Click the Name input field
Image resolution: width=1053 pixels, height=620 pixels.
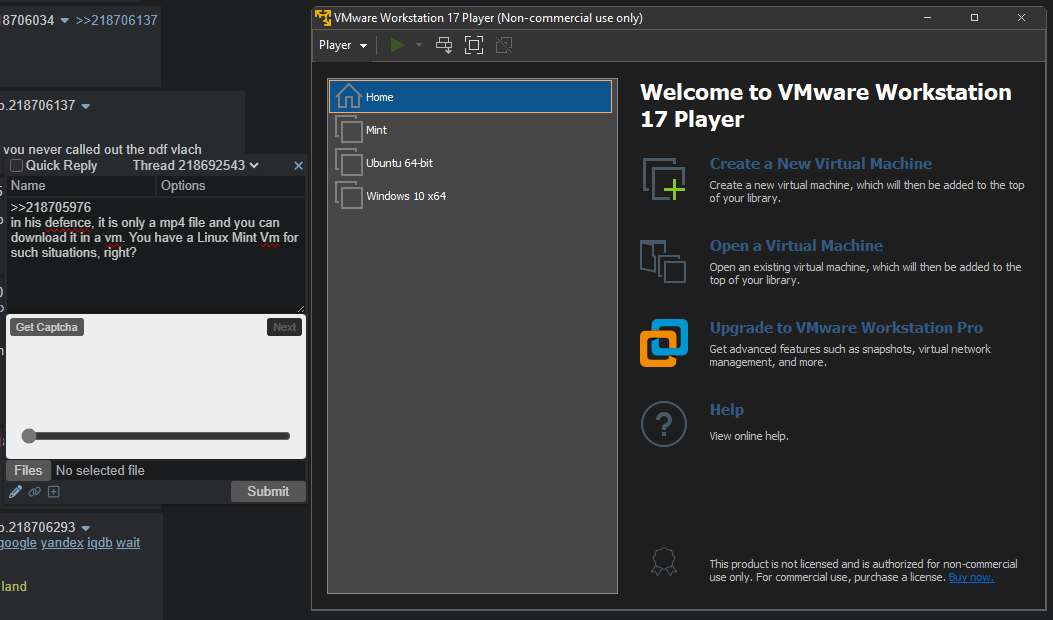point(81,185)
